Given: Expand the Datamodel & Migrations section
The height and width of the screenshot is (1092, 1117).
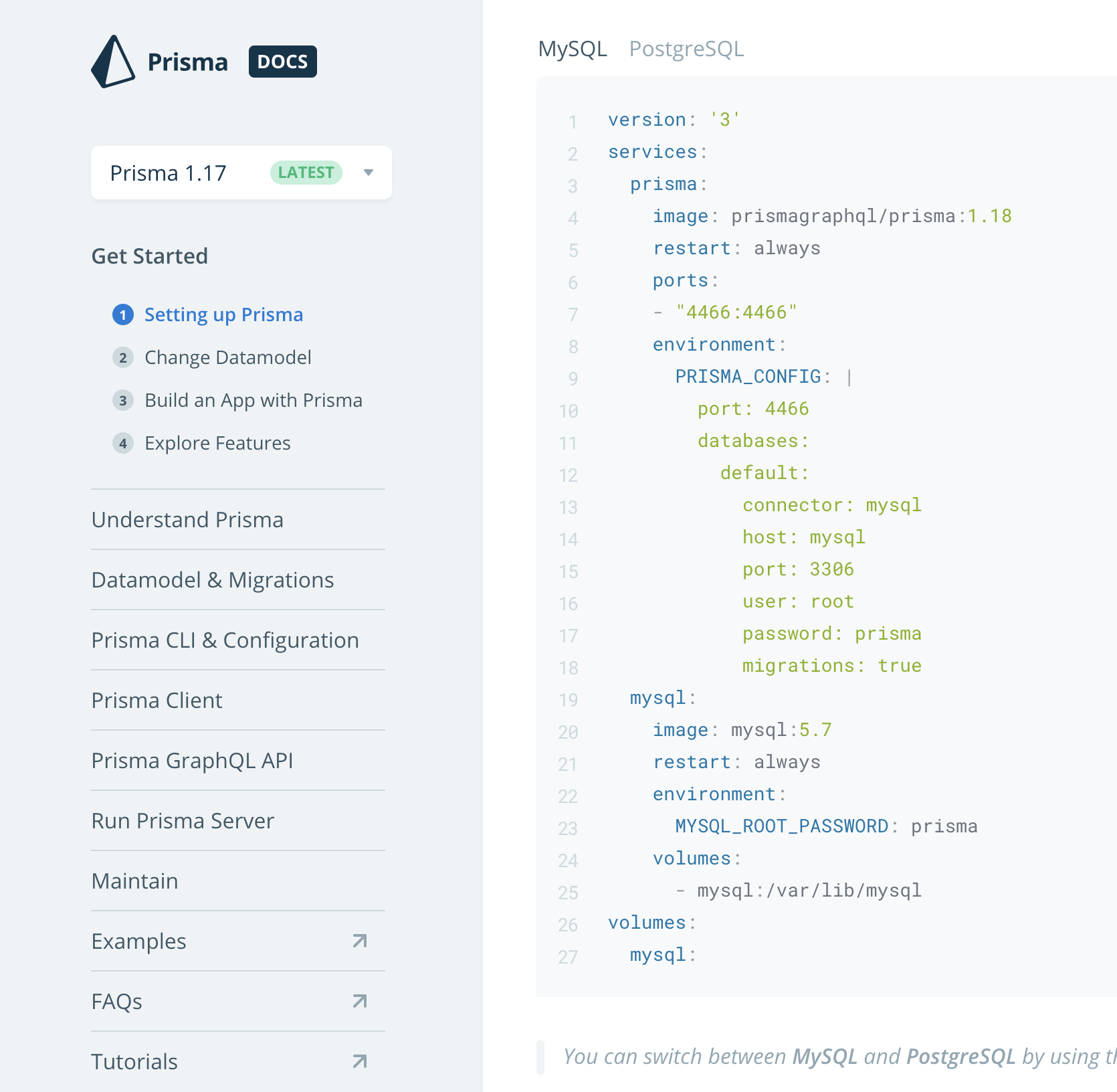Looking at the screenshot, I should pos(238,580).
